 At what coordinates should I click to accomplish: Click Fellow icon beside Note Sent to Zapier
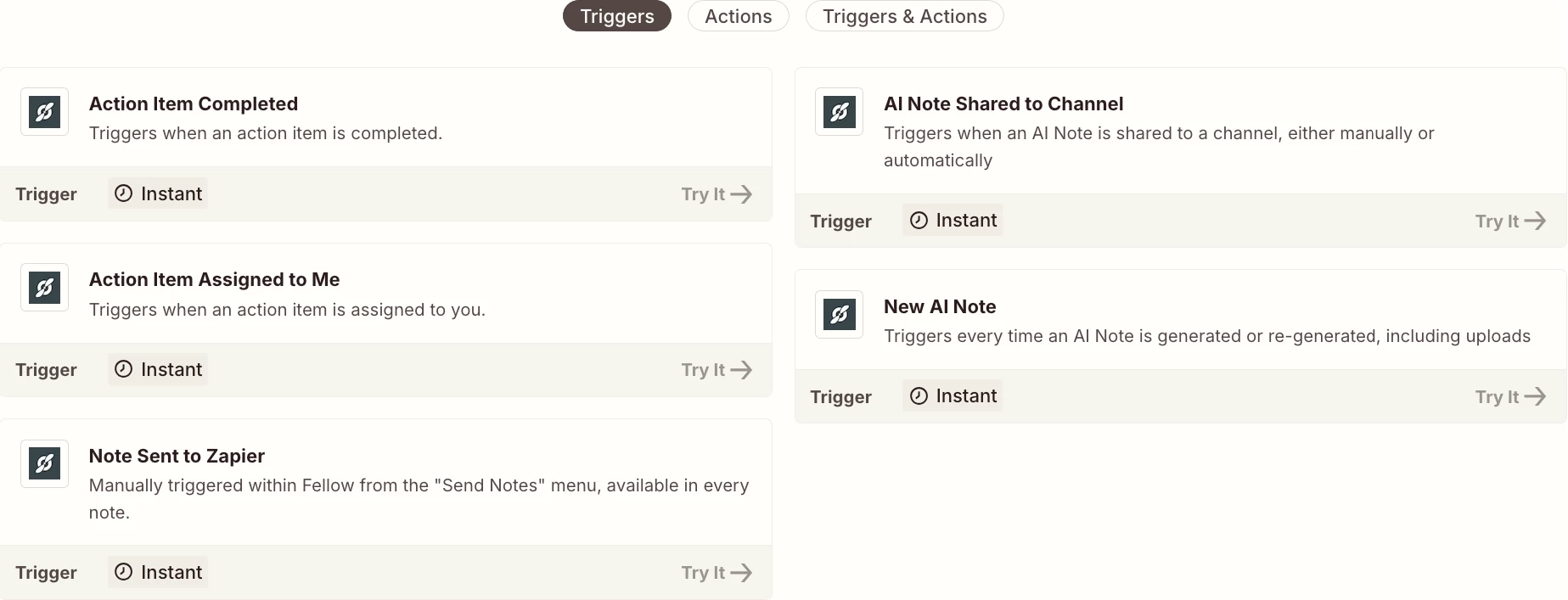tap(44, 463)
